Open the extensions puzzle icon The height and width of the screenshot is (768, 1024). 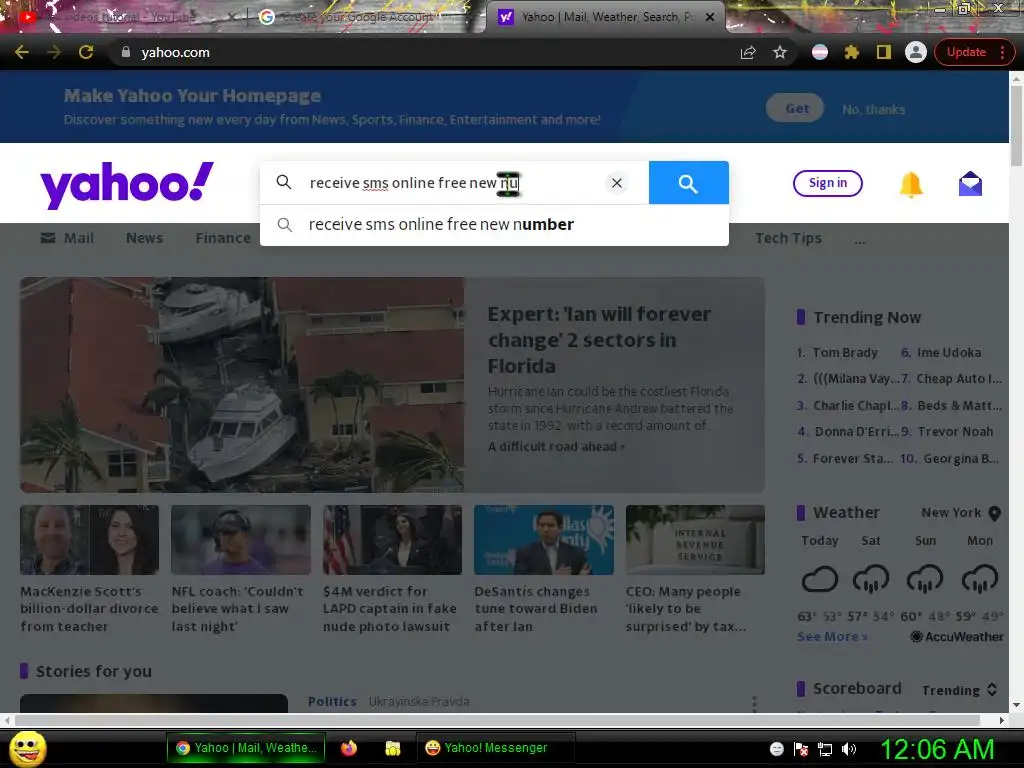pyautogui.click(x=852, y=52)
